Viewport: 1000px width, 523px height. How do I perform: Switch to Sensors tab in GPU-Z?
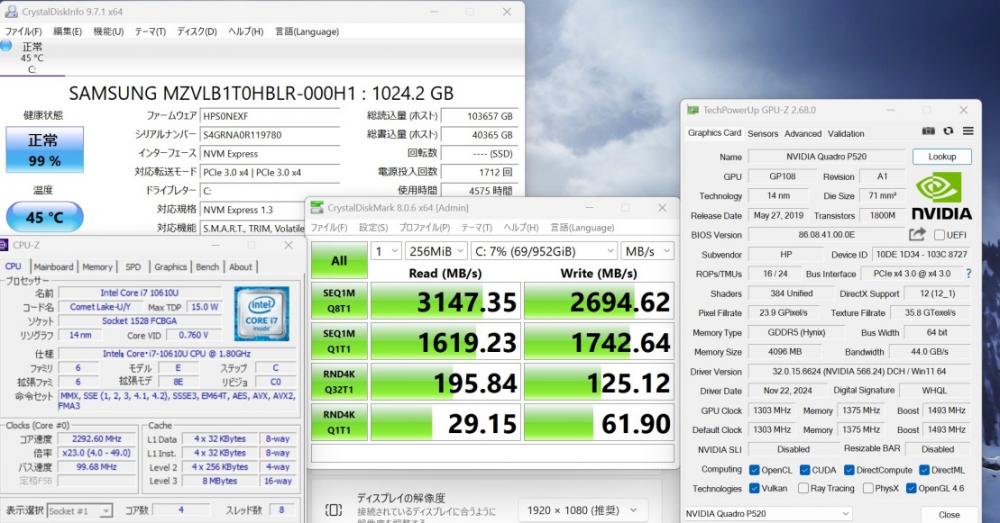763,133
